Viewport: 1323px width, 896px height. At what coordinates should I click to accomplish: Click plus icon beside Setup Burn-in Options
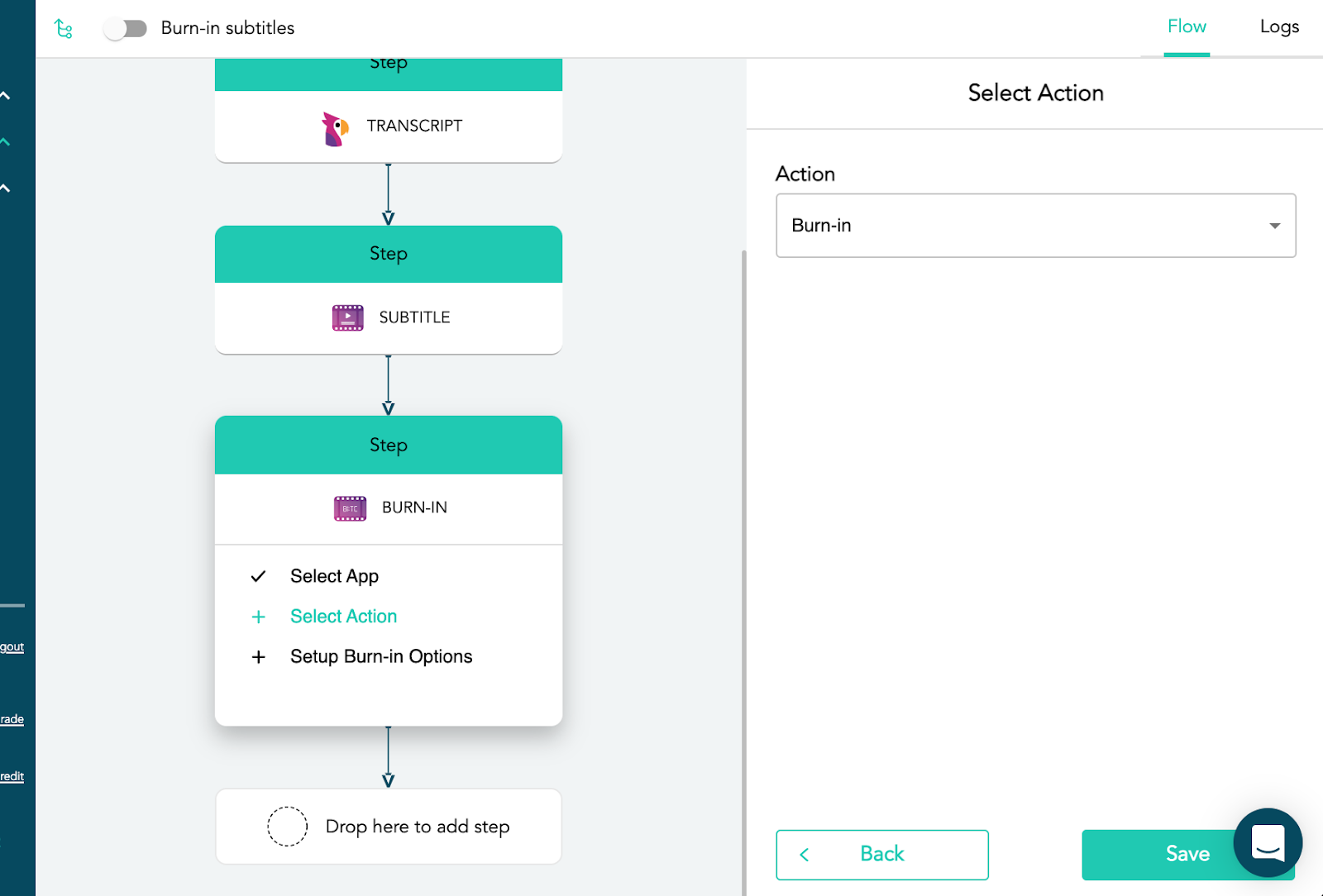point(259,657)
